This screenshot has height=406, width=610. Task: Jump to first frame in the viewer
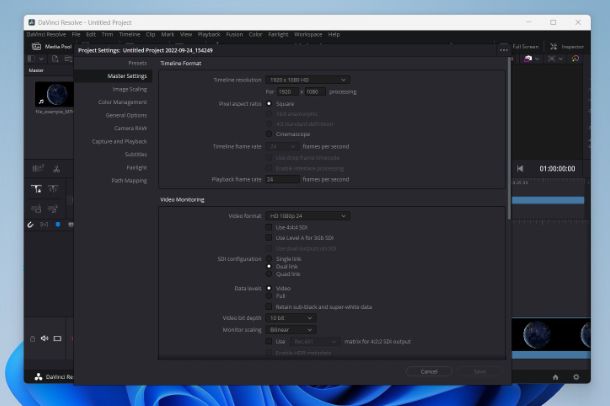point(520,168)
